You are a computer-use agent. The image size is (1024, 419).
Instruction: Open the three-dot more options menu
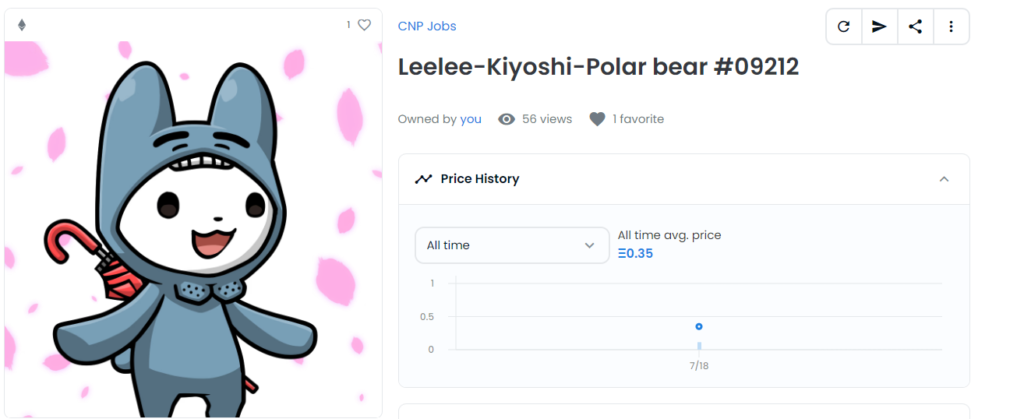(952, 27)
